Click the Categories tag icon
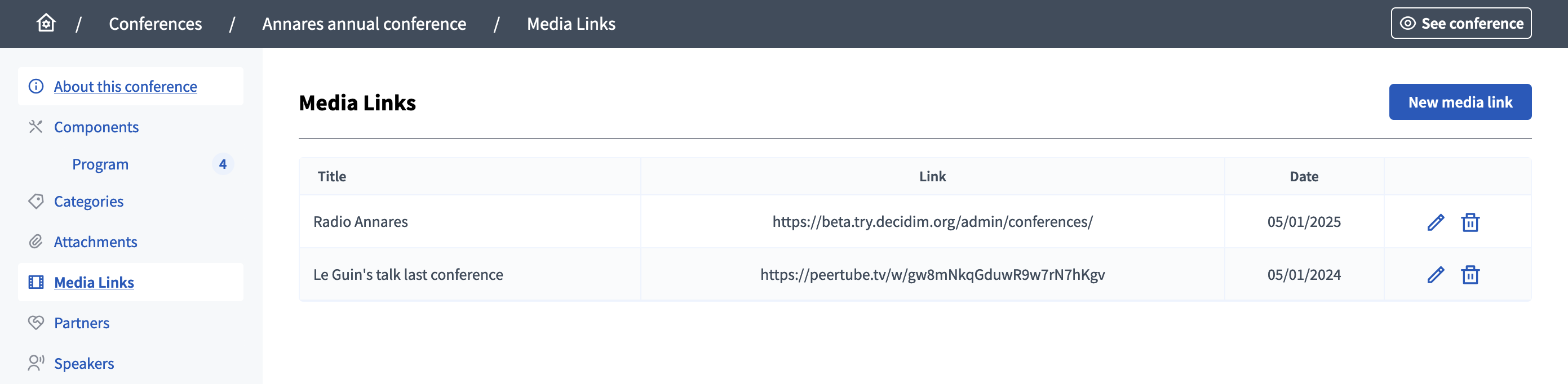1568x384 pixels. pos(36,202)
